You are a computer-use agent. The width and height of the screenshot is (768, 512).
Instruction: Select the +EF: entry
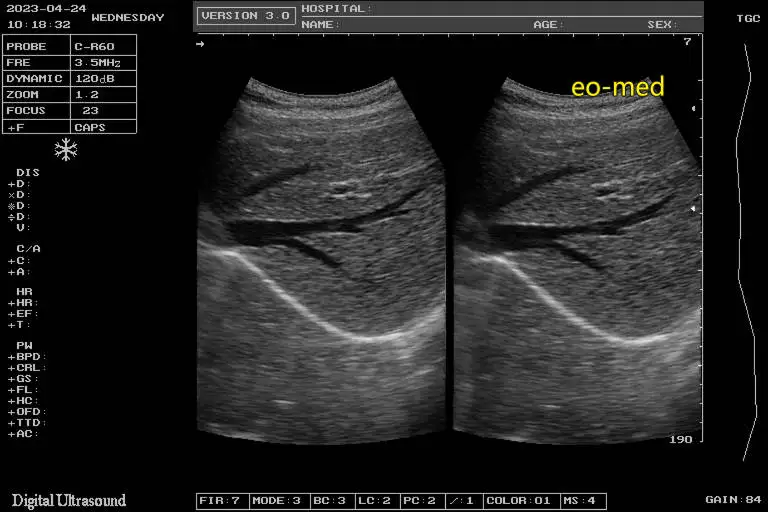[23, 314]
